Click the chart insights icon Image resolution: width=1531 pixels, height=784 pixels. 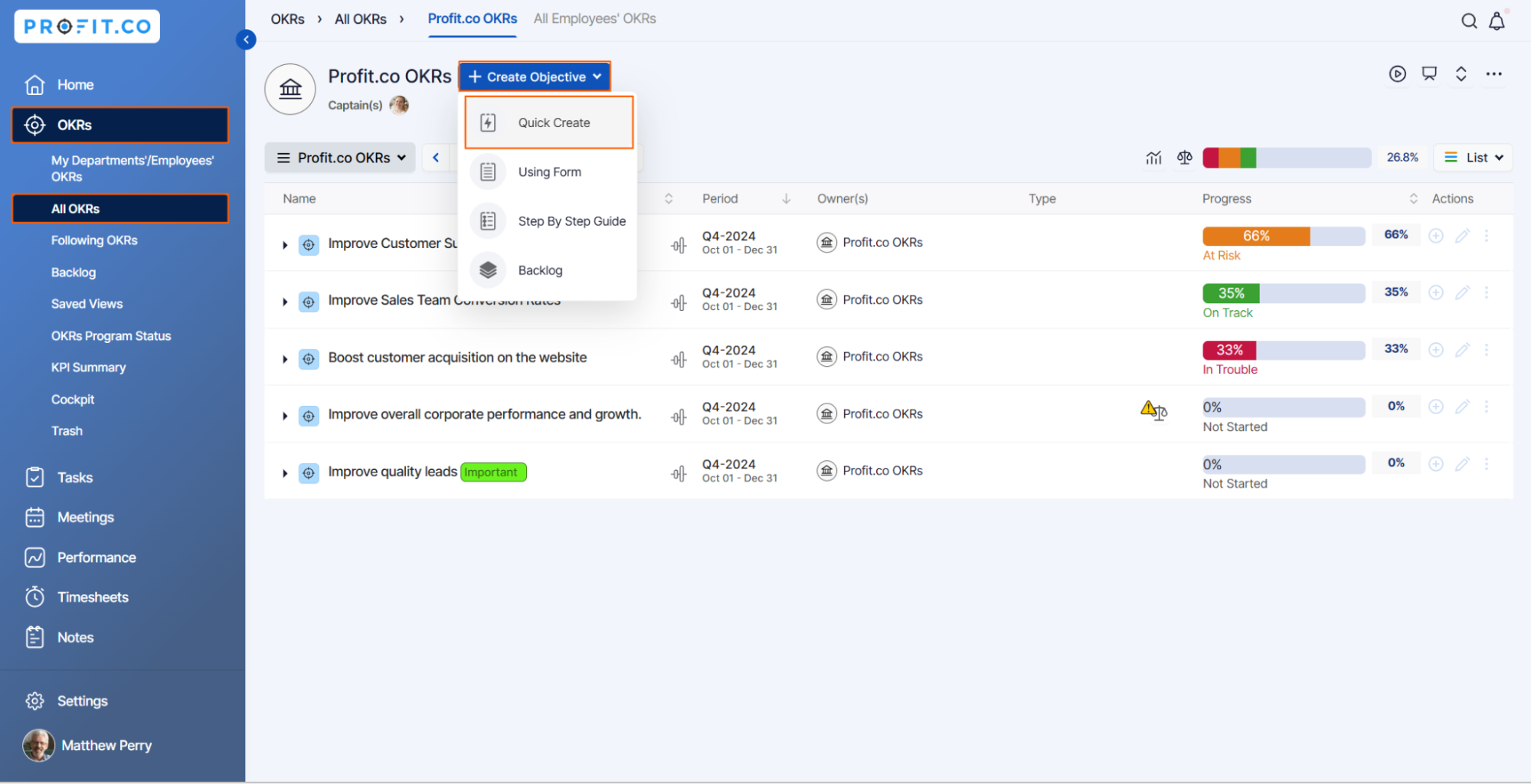coord(1153,158)
